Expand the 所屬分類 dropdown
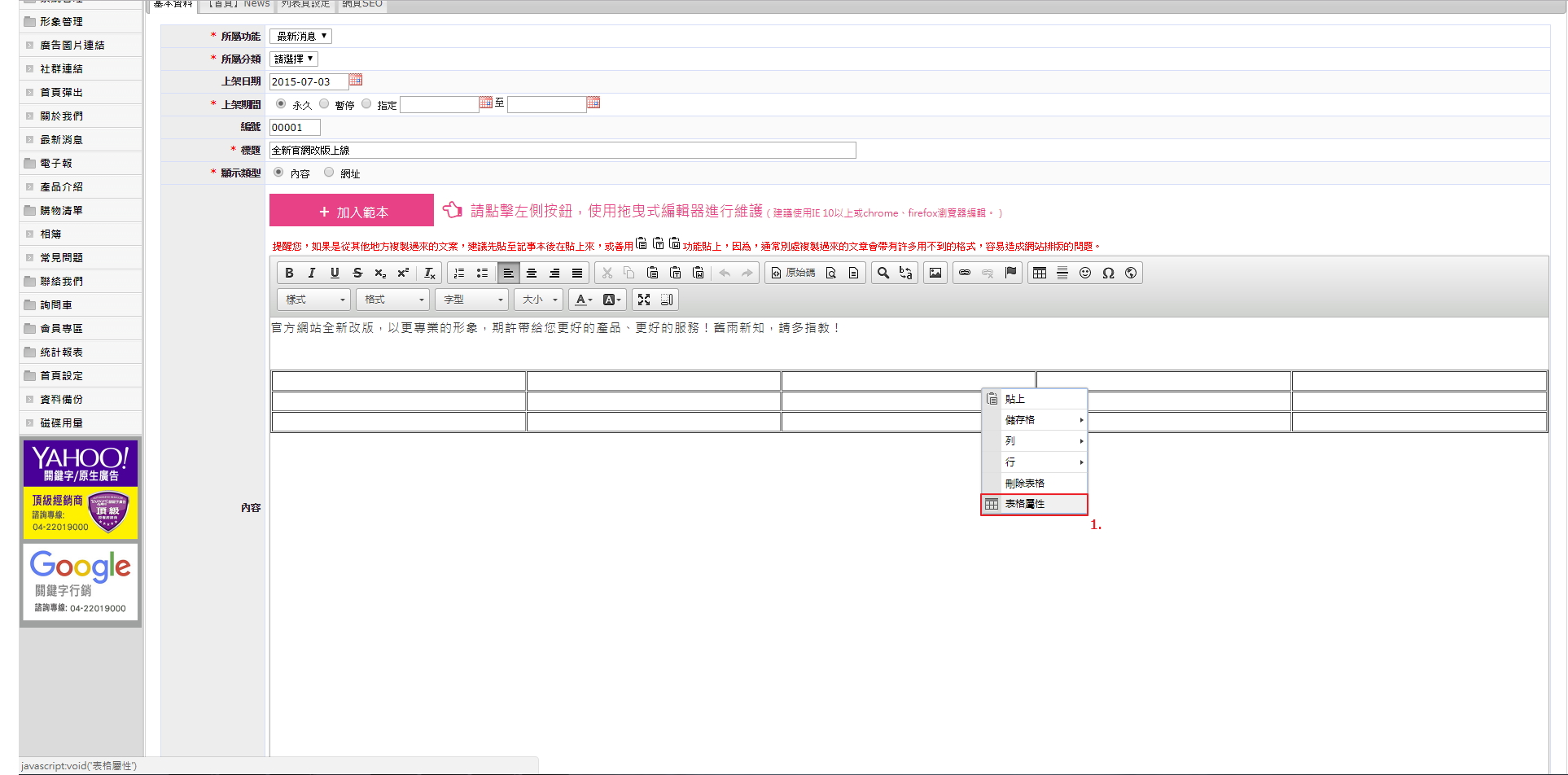Screen dimensions: 1568x775 (293, 59)
